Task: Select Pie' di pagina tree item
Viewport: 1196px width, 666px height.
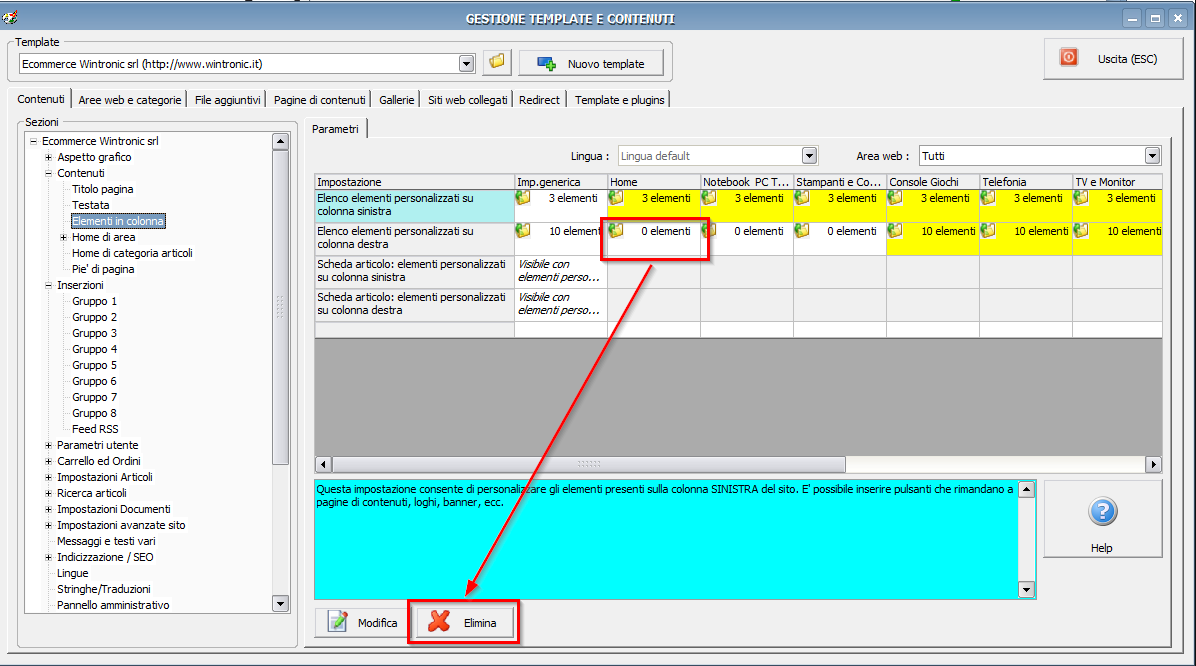Action: [103, 269]
